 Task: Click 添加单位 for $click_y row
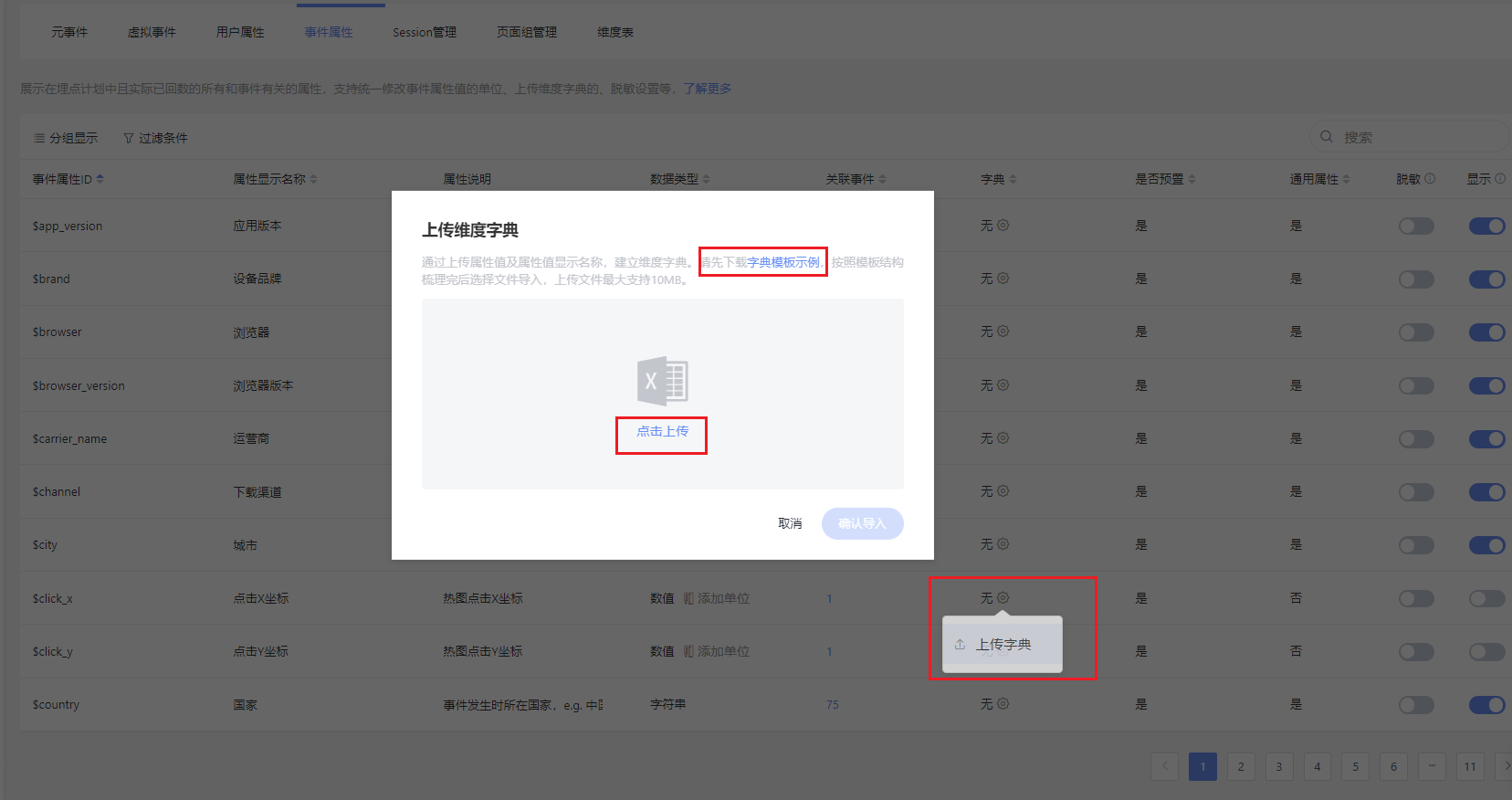[723, 651]
